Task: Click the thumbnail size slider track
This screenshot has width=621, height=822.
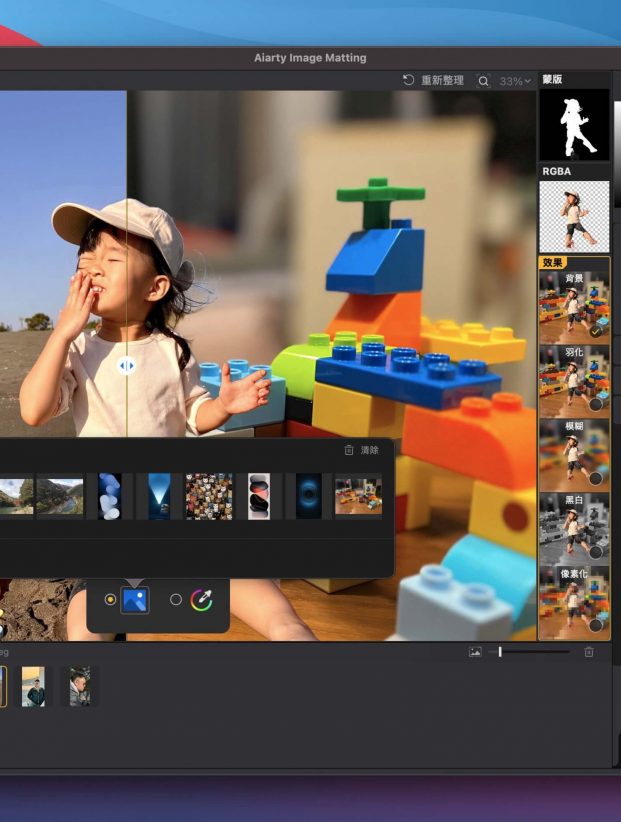Action: tap(534, 652)
